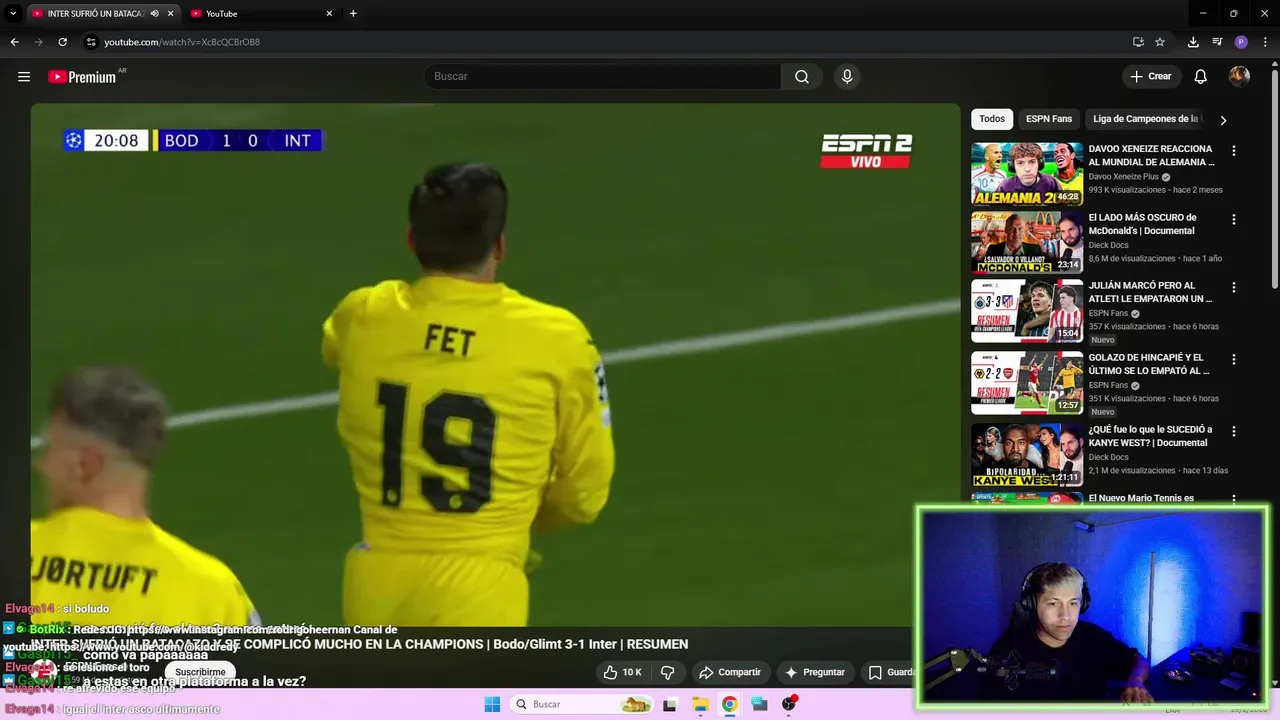This screenshot has width=1280, height=720.
Task: Click the title 'DAVOO XENEIZE REACCIONA AL MUNDIAL'
Action: [1151, 155]
